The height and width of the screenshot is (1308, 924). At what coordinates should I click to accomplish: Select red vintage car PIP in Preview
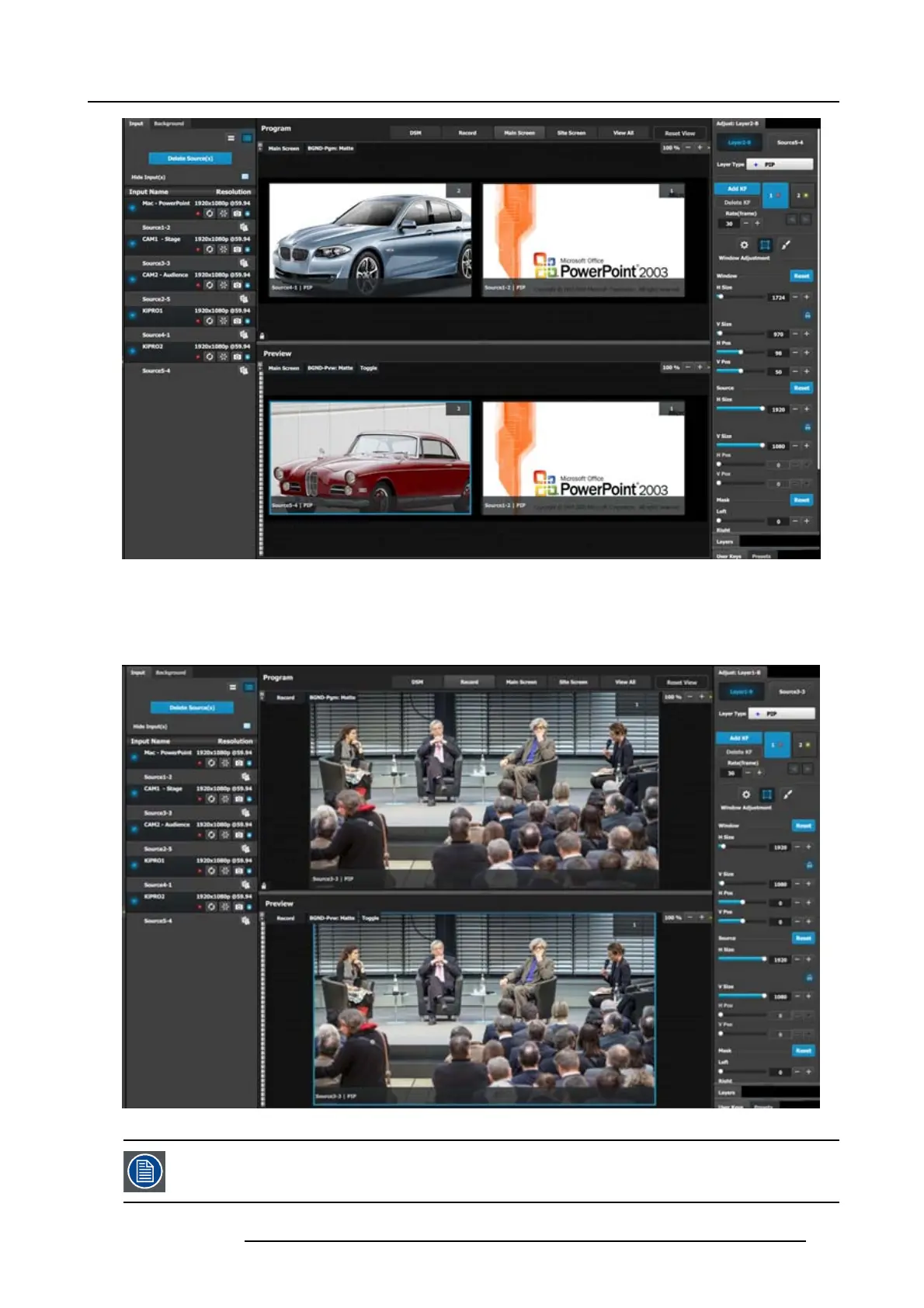370,457
